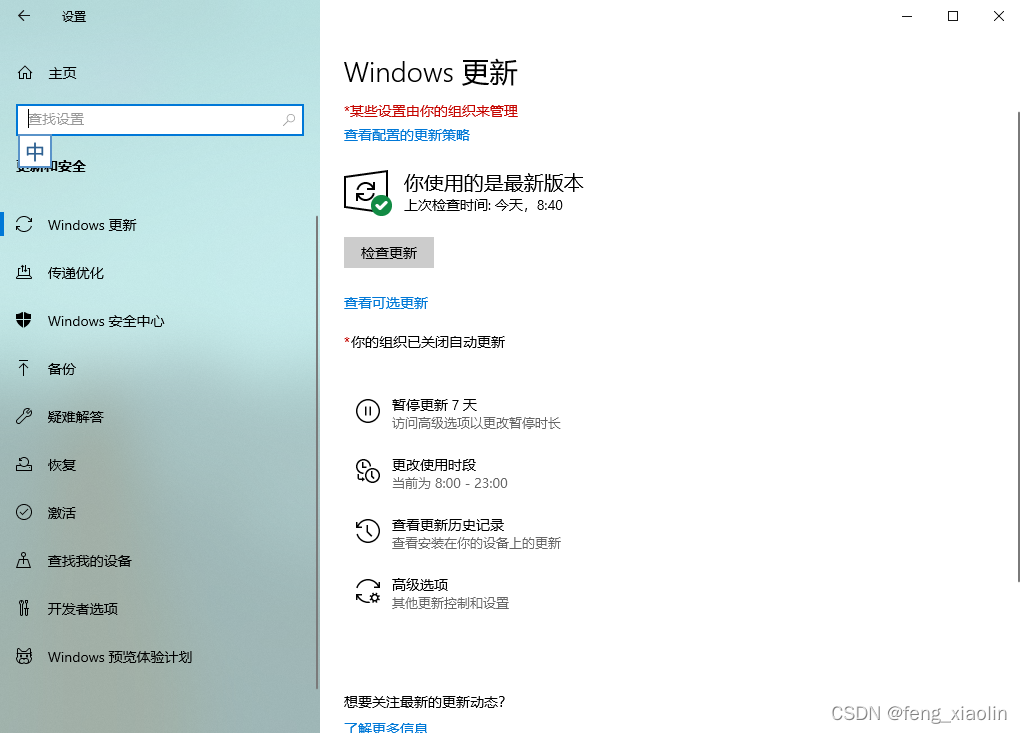The height and width of the screenshot is (733, 1022).
Task: Click the pause icon for 暂停更新 7 天
Action: pyautogui.click(x=368, y=411)
